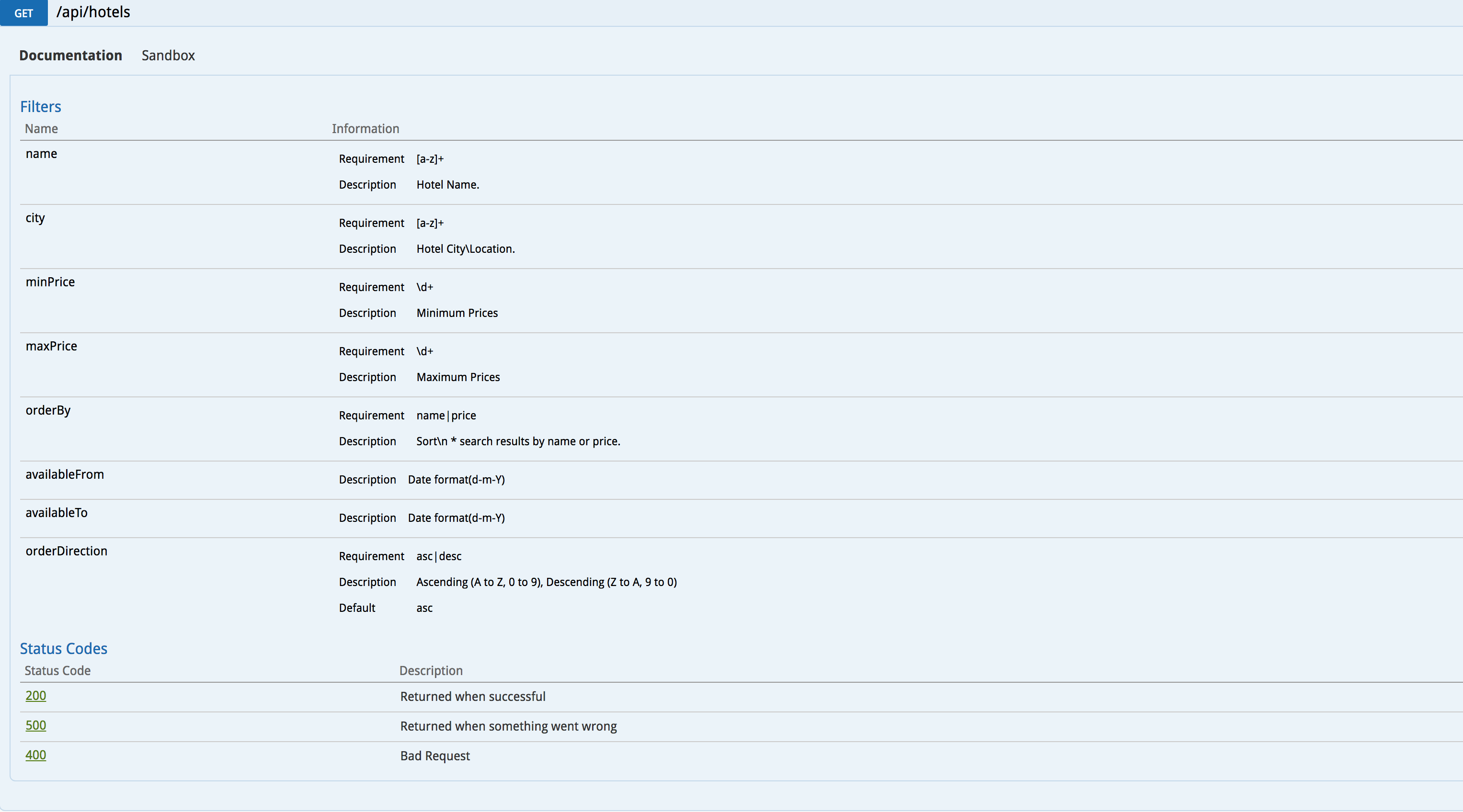The image size is (1463, 812).
Task: Select the 'maxPrice' filter name
Action: pos(51,346)
